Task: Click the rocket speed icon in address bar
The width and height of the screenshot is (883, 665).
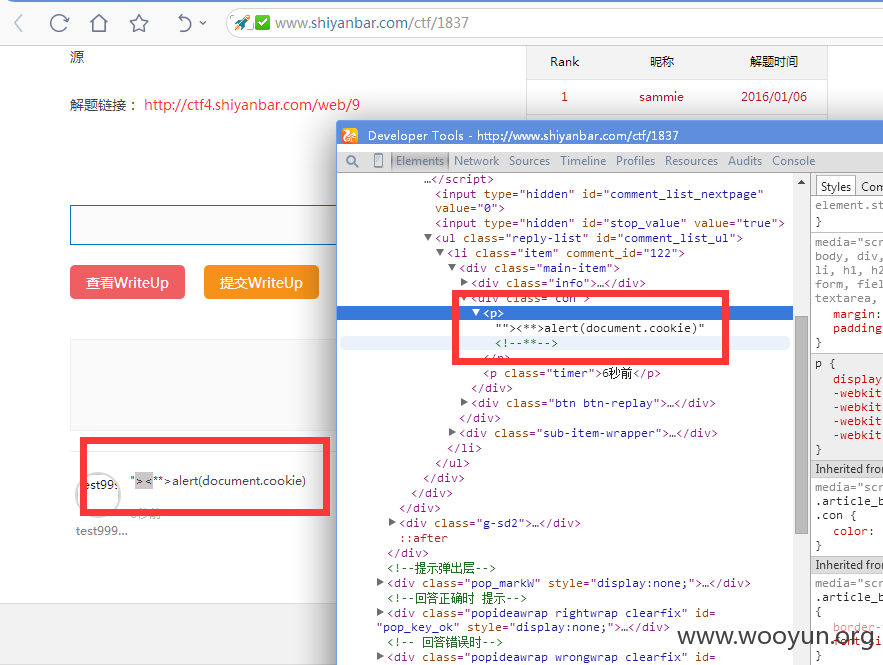Action: [x=242, y=23]
